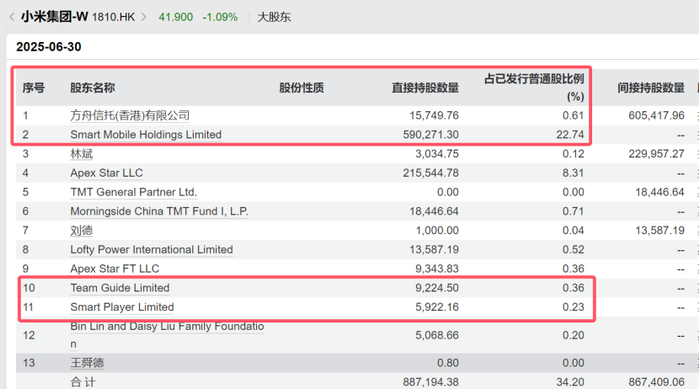Click the 1810.HK stock code
Screen dimensions: 700x389
(113, 17)
